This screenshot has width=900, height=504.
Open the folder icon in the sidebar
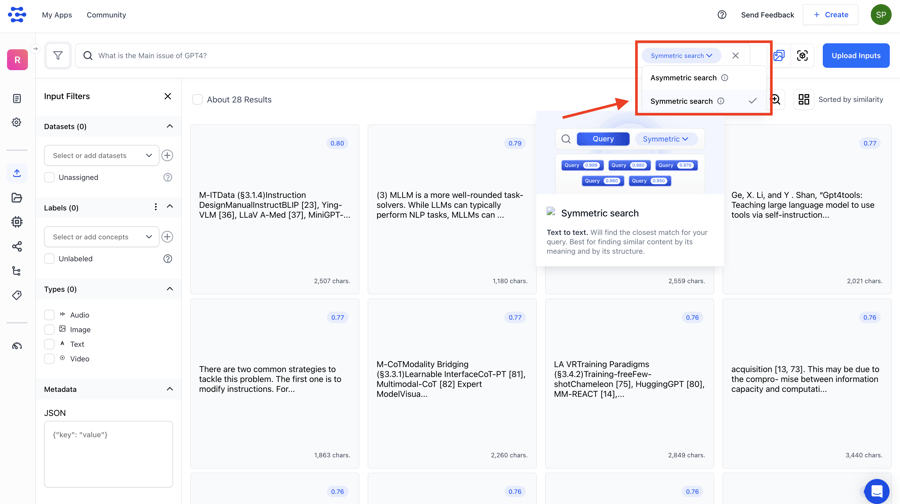(17, 198)
